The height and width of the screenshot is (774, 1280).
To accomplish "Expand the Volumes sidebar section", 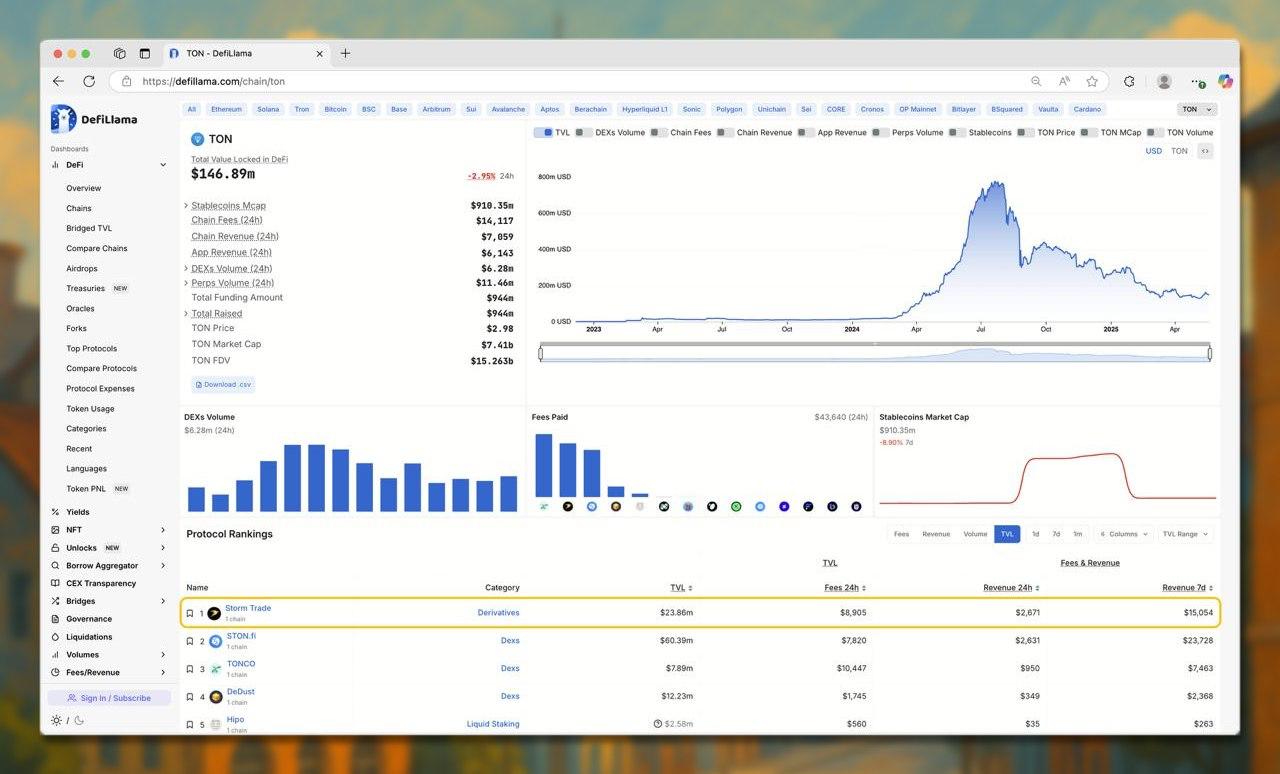I will pos(163,655).
